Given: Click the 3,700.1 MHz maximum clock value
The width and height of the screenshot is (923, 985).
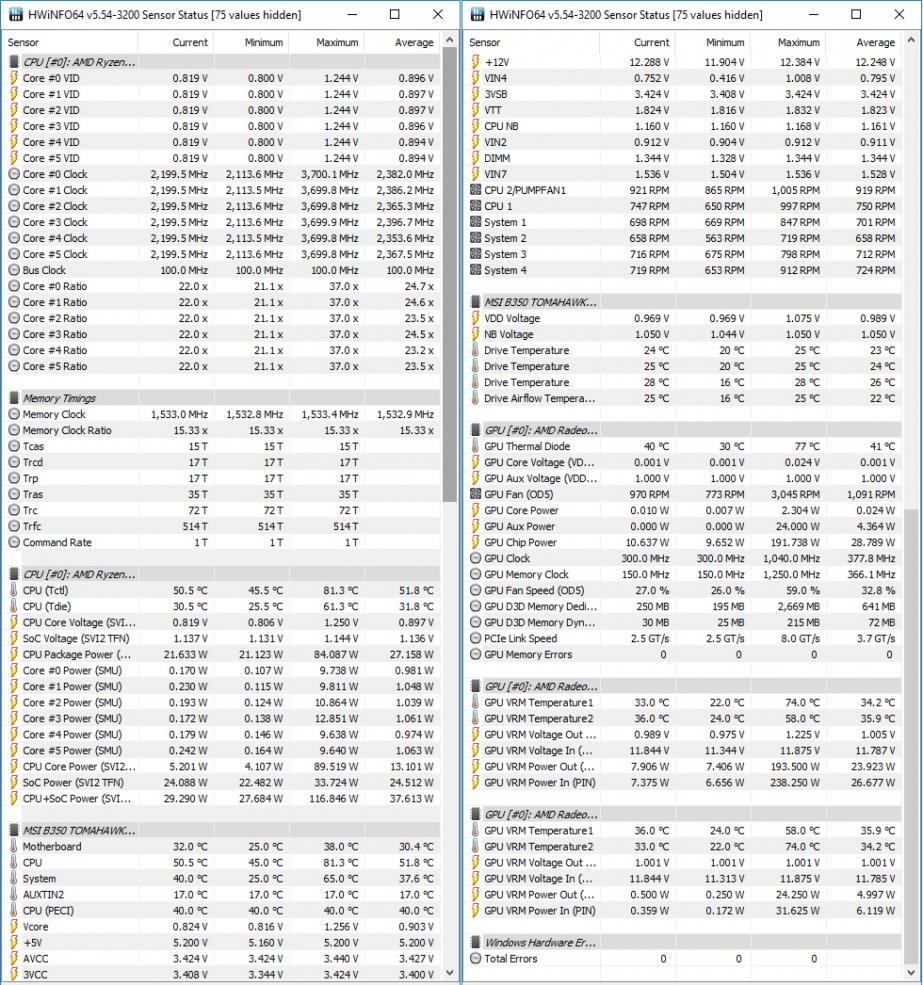Looking at the screenshot, I should click(x=330, y=174).
